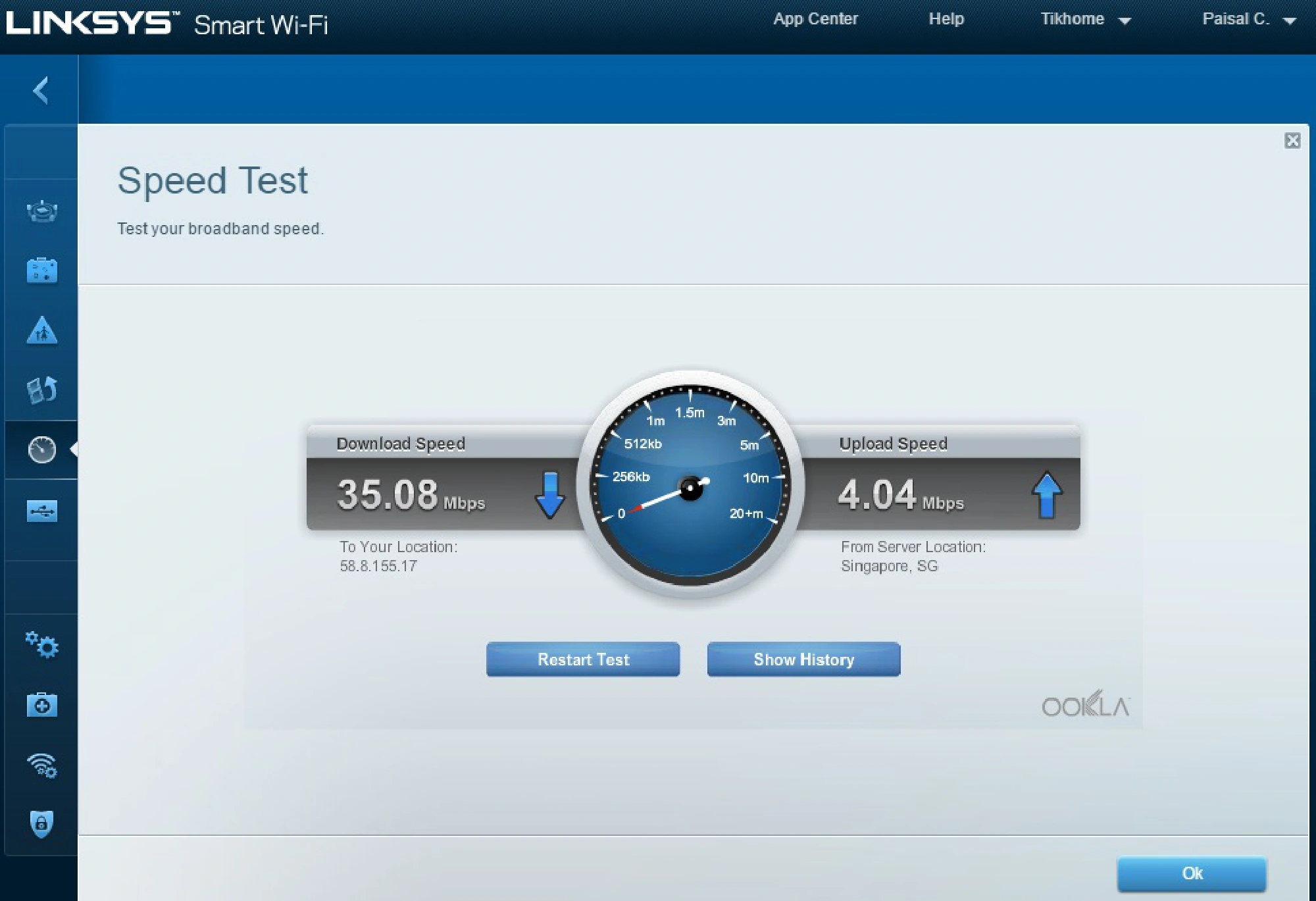Open the Guest Access briefcase icon
The width and height of the screenshot is (1316, 901).
pos(41,270)
